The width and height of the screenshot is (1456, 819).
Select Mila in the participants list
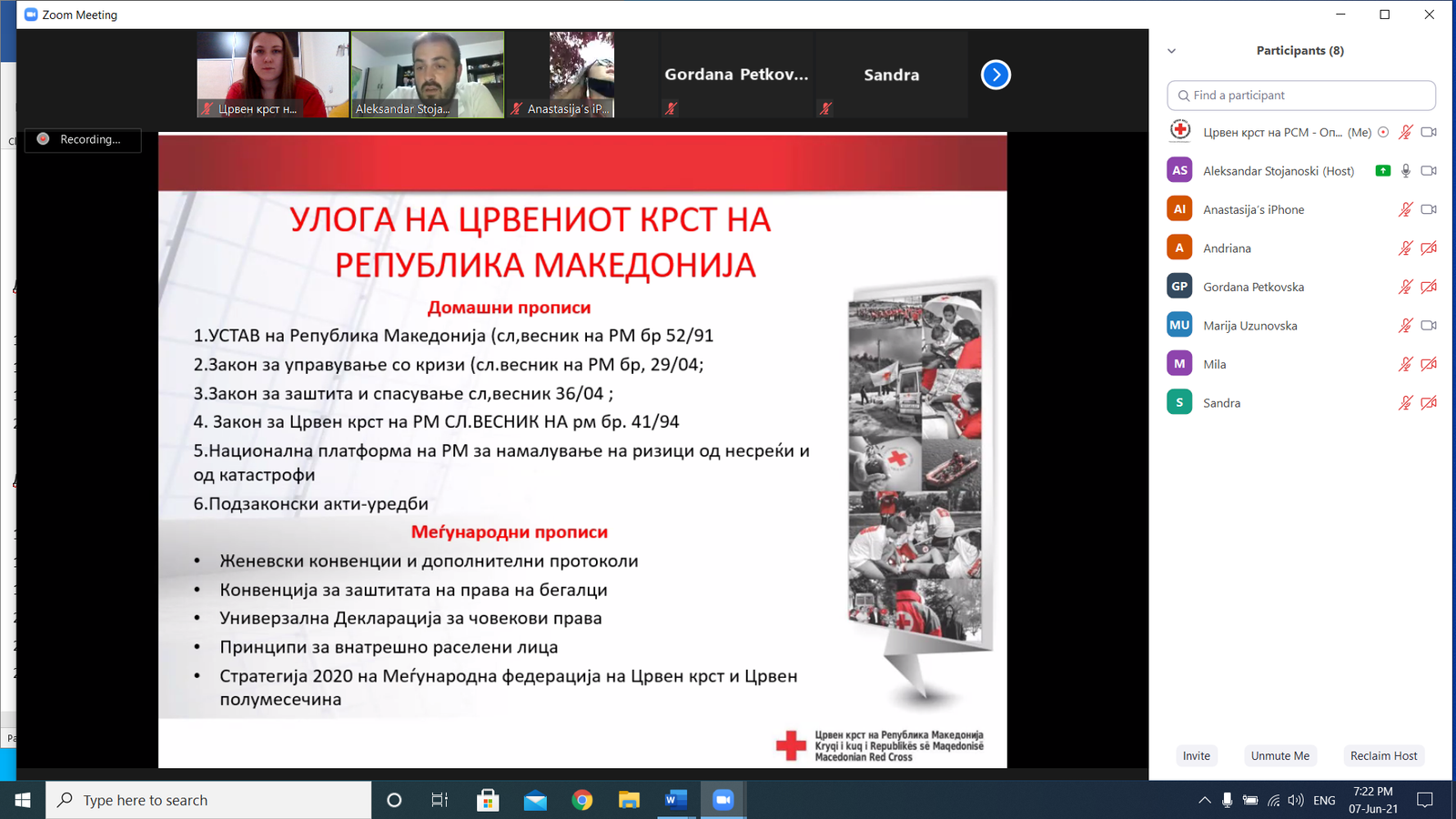pyautogui.click(x=1215, y=364)
